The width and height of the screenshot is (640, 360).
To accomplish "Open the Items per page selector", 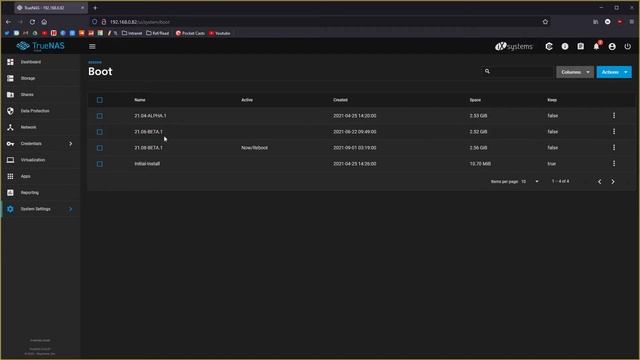I will (x=530, y=182).
